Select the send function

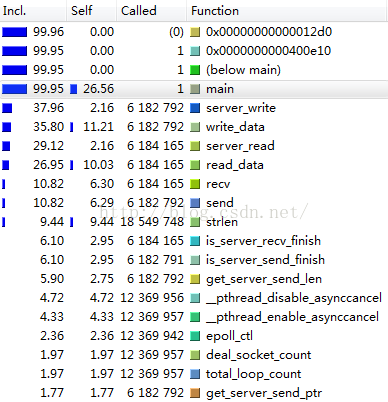click(x=220, y=203)
